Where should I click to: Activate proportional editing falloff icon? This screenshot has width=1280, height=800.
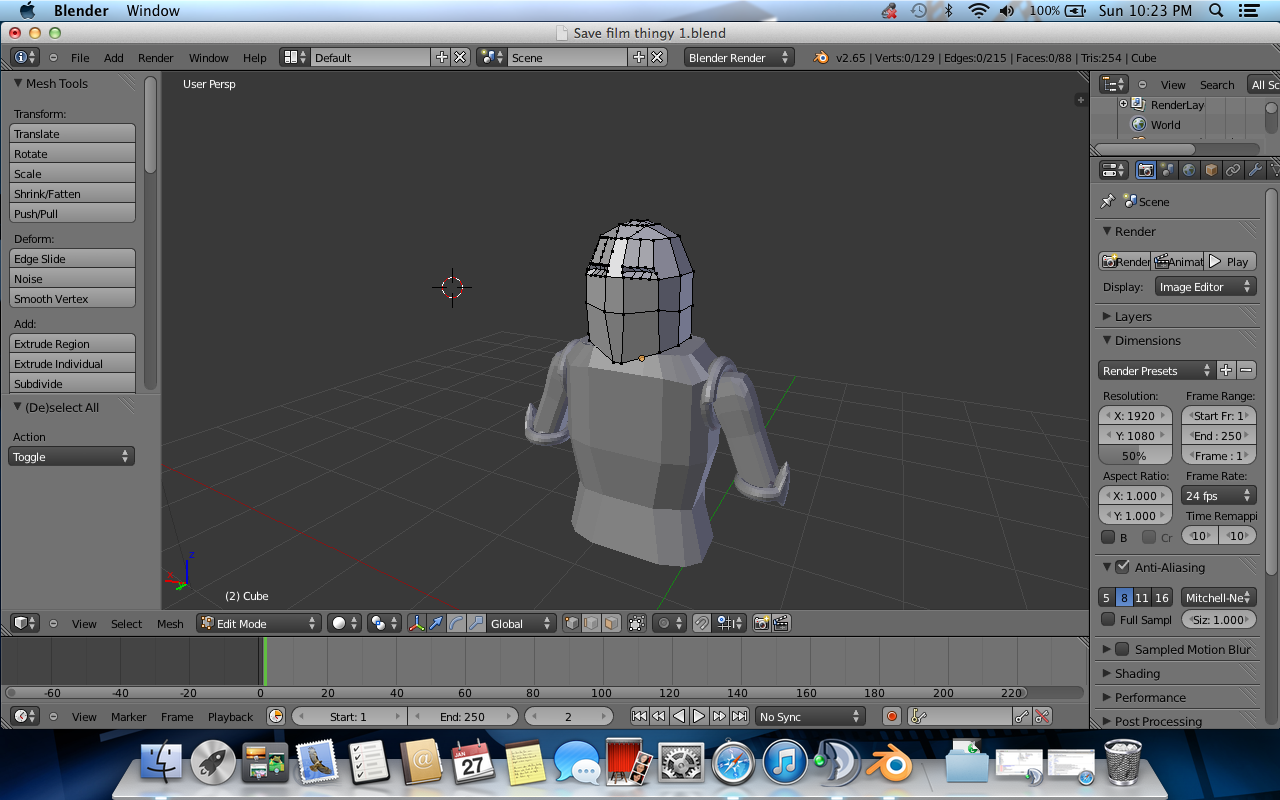[x=663, y=623]
